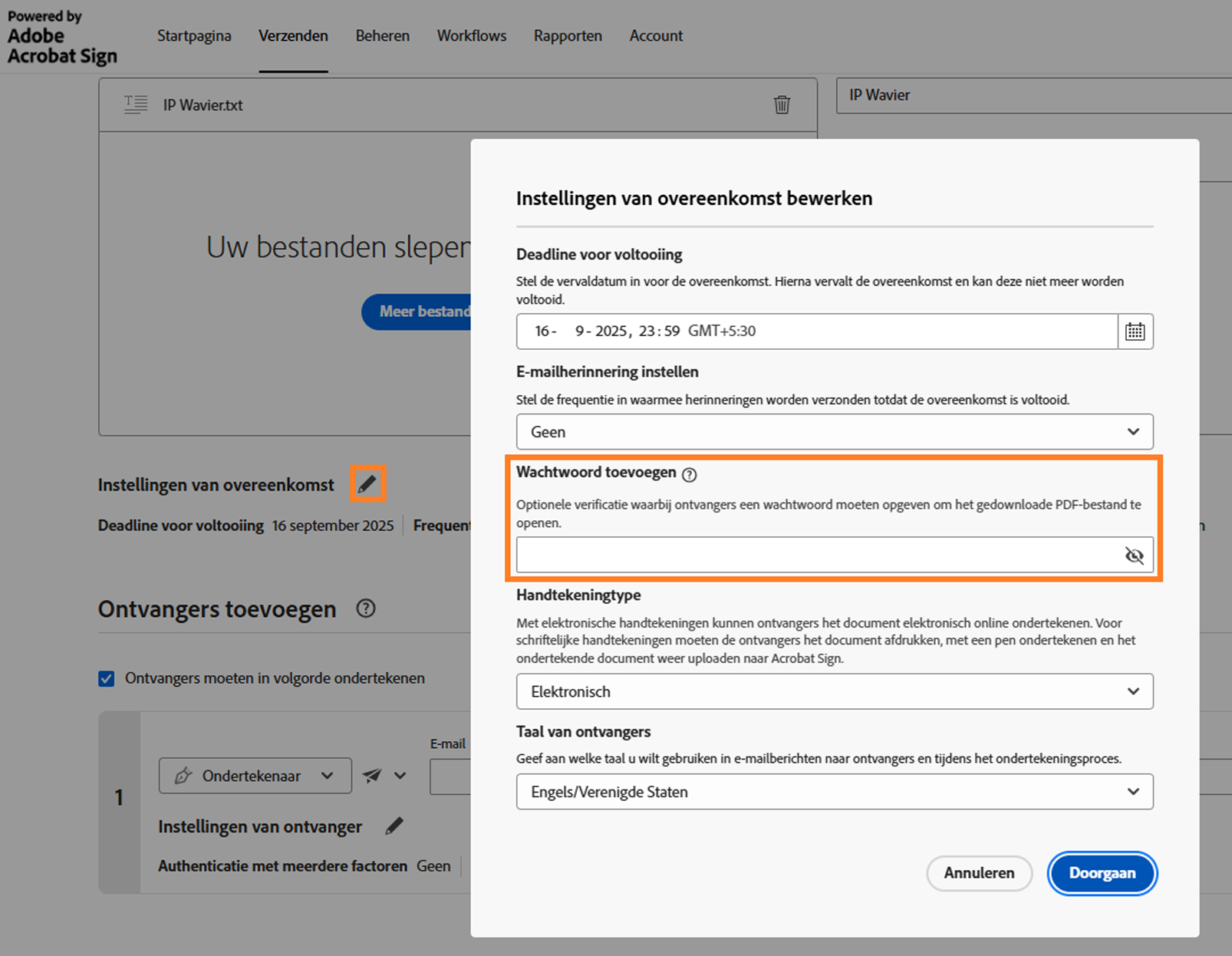
Task: Toggle password visibility with the eye icon
Action: tap(1133, 554)
